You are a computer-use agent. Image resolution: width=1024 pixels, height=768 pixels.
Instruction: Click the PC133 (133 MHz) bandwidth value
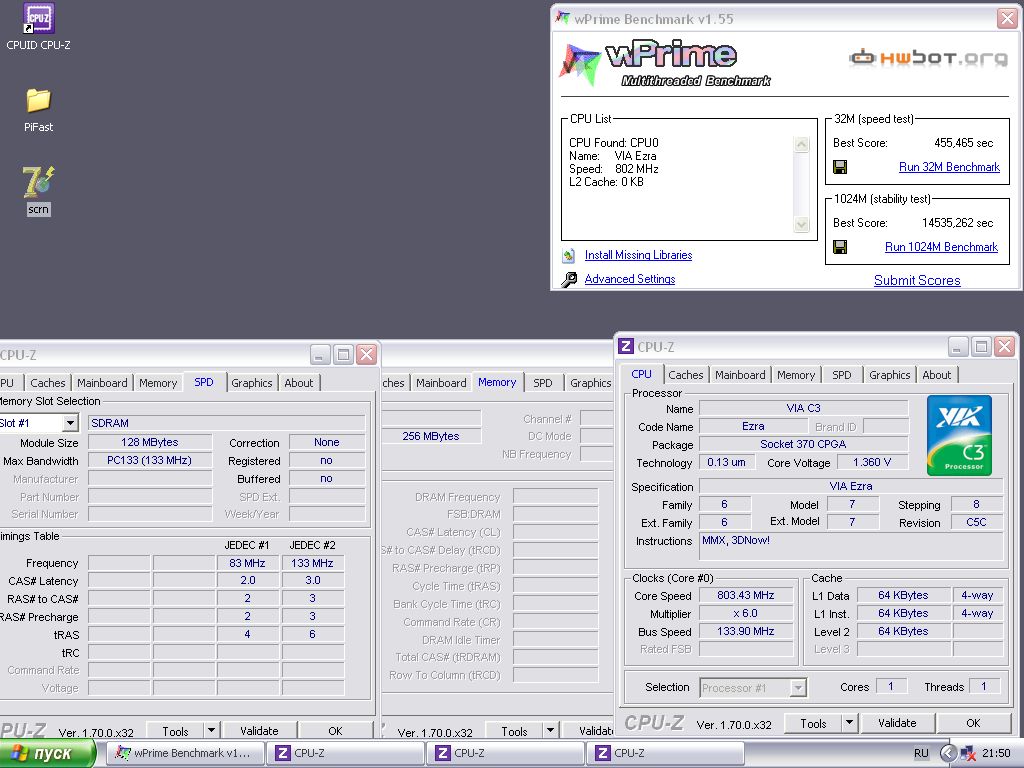pyautogui.click(x=150, y=460)
